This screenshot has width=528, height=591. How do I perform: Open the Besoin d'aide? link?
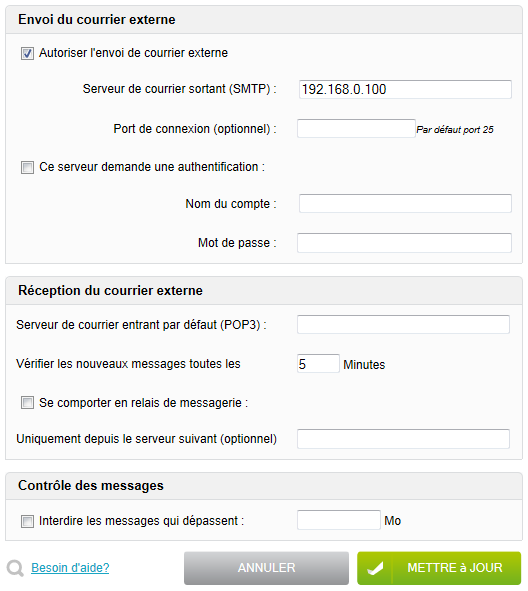70,568
